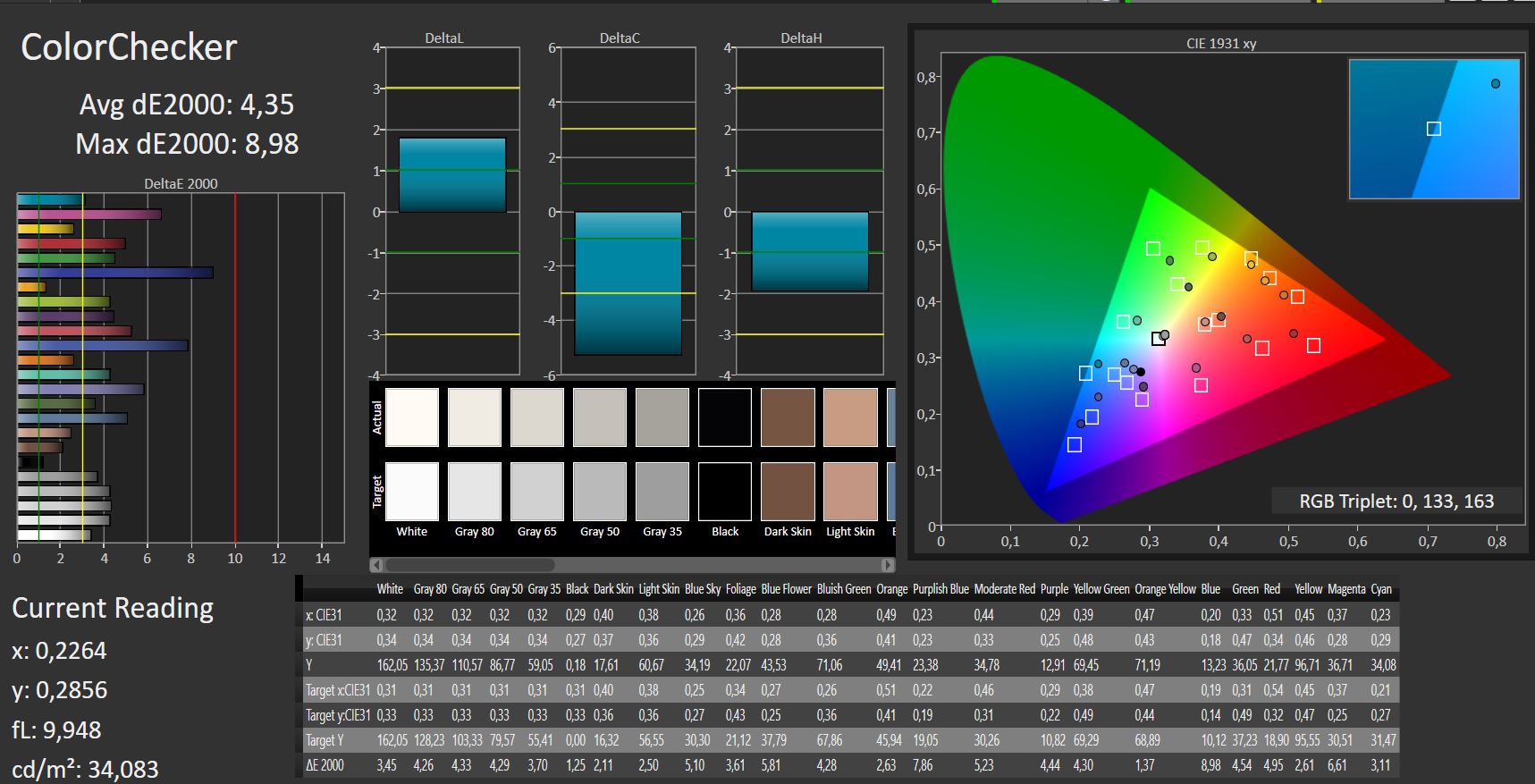Select the Target White color swatch
1535x784 pixels.
click(412, 491)
